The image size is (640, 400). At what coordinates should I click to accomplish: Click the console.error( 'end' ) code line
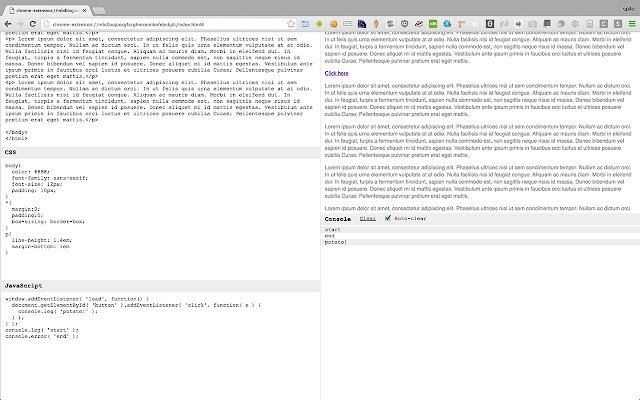tap(42, 336)
